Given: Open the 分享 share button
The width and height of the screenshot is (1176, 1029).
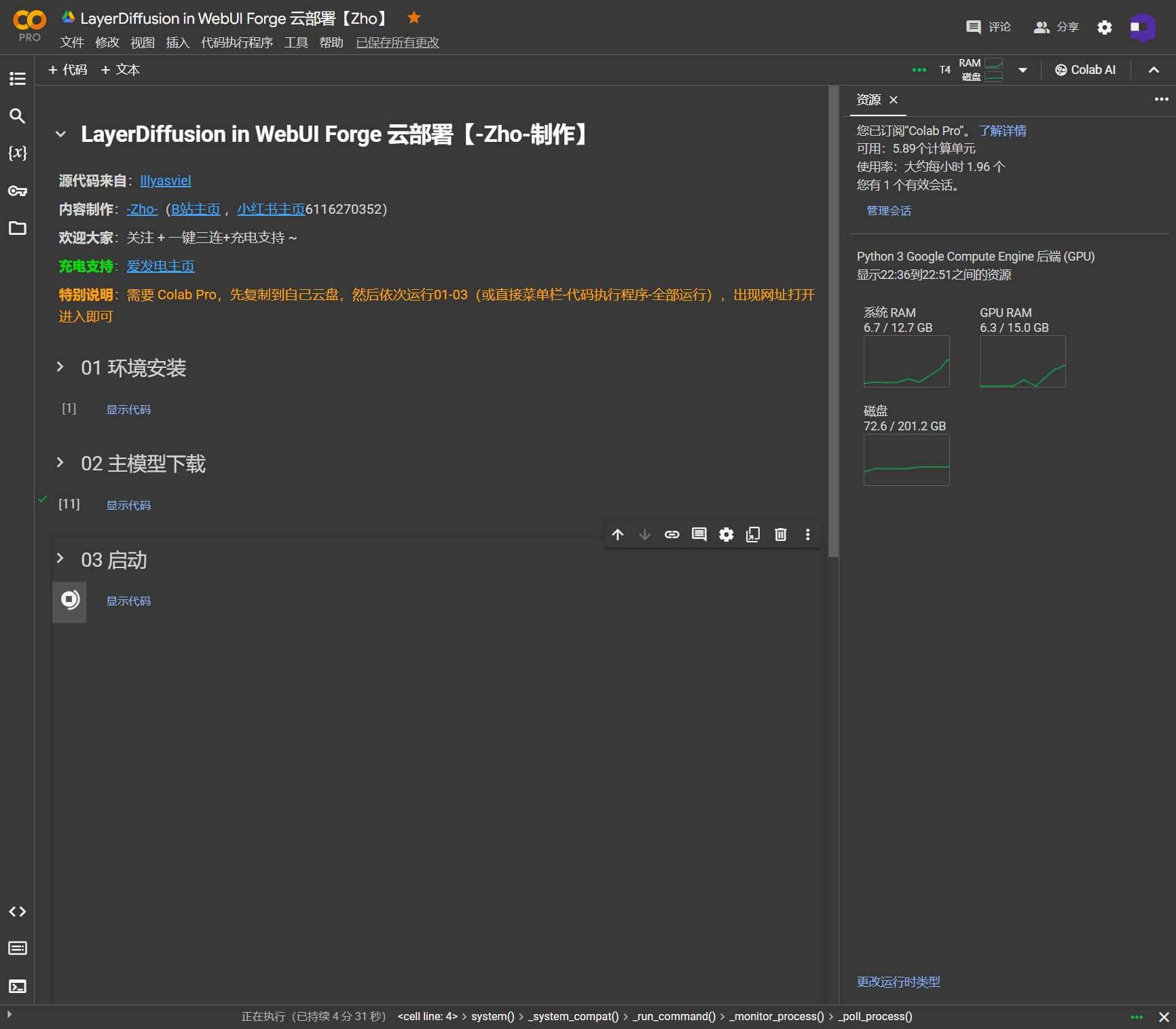Looking at the screenshot, I should (x=1056, y=27).
